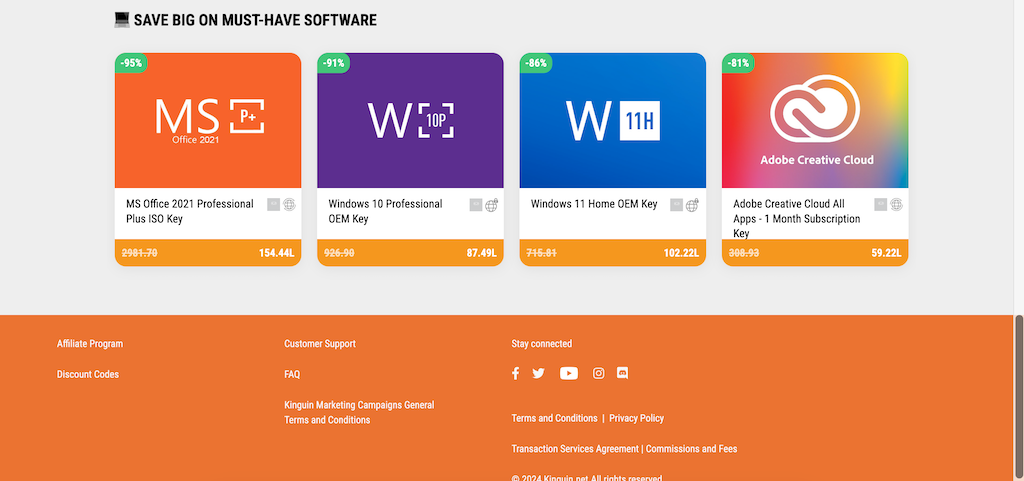Open the Transaction Services Agreement link

575,448
